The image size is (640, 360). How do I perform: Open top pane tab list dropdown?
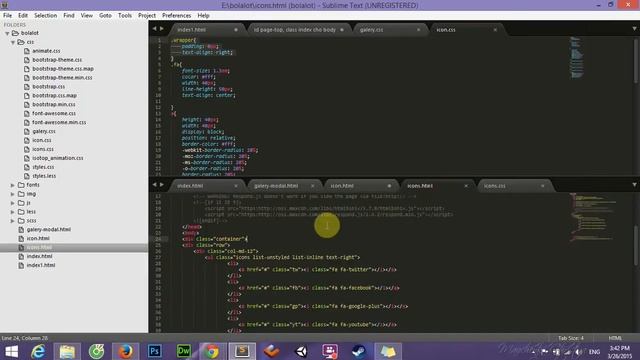click(634, 29)
